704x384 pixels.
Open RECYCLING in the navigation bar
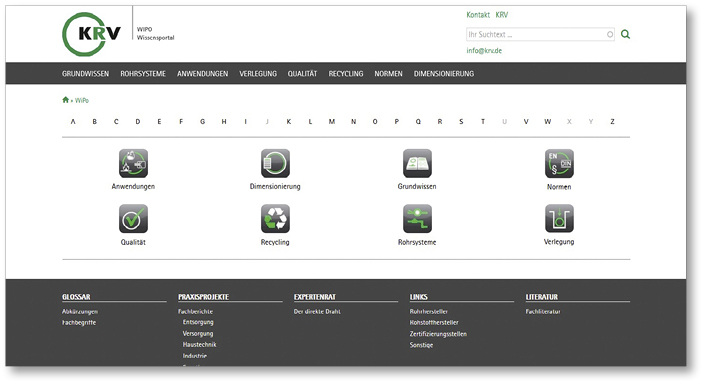click(346, 74)
